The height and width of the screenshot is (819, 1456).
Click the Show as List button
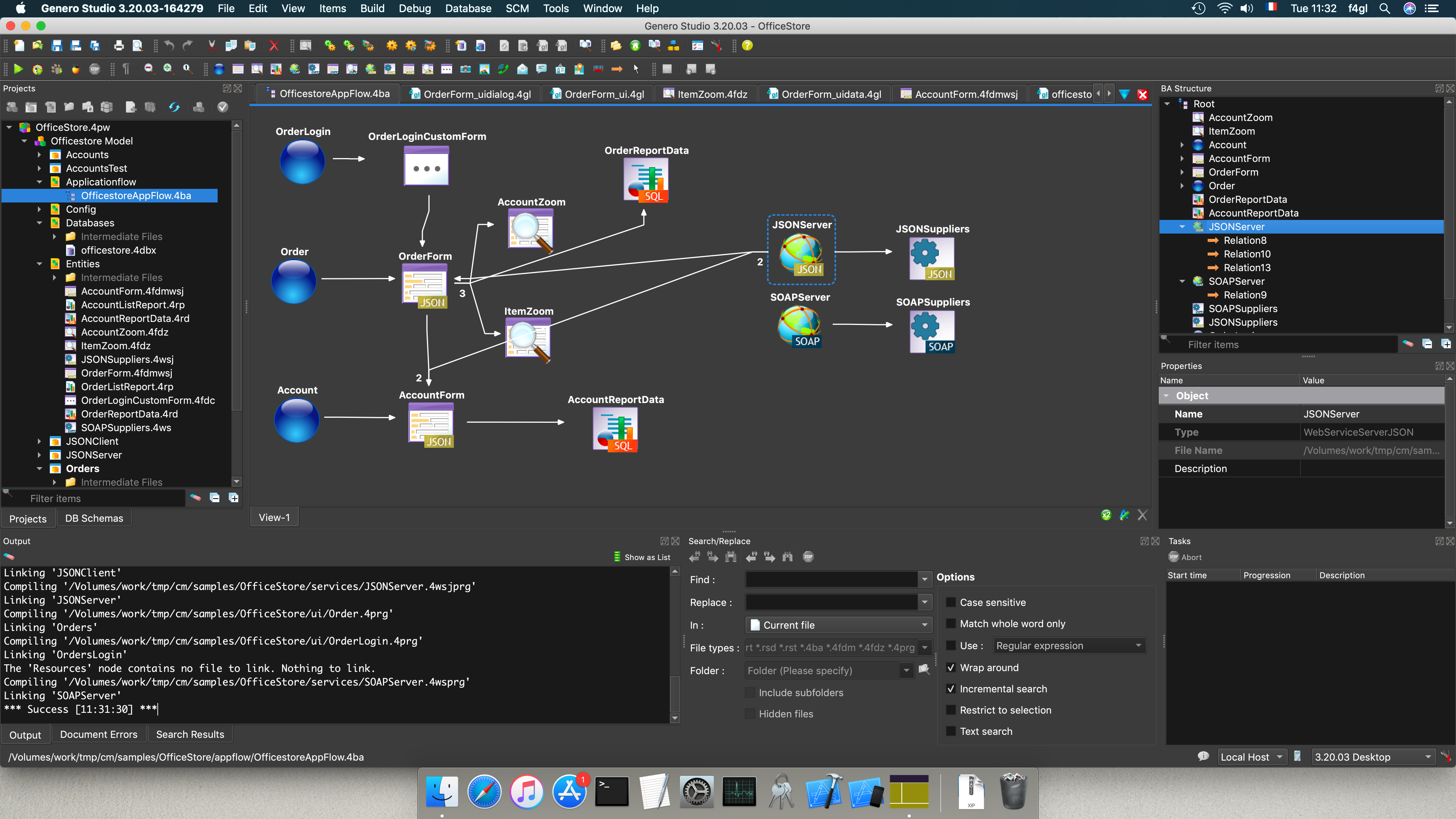coord(642,557)
